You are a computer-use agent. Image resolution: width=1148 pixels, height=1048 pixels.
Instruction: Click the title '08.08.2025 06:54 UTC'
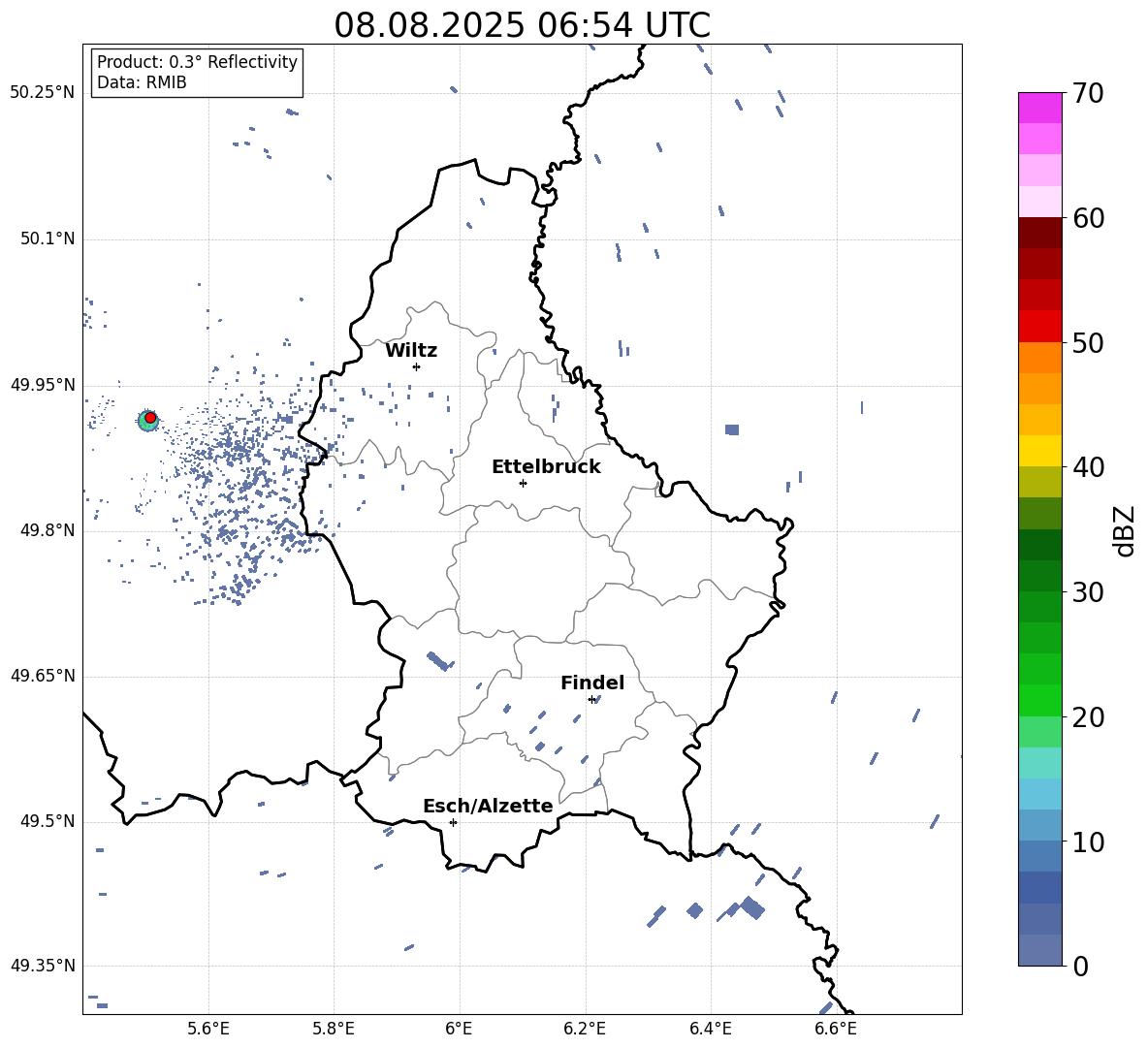coord(522,25)
